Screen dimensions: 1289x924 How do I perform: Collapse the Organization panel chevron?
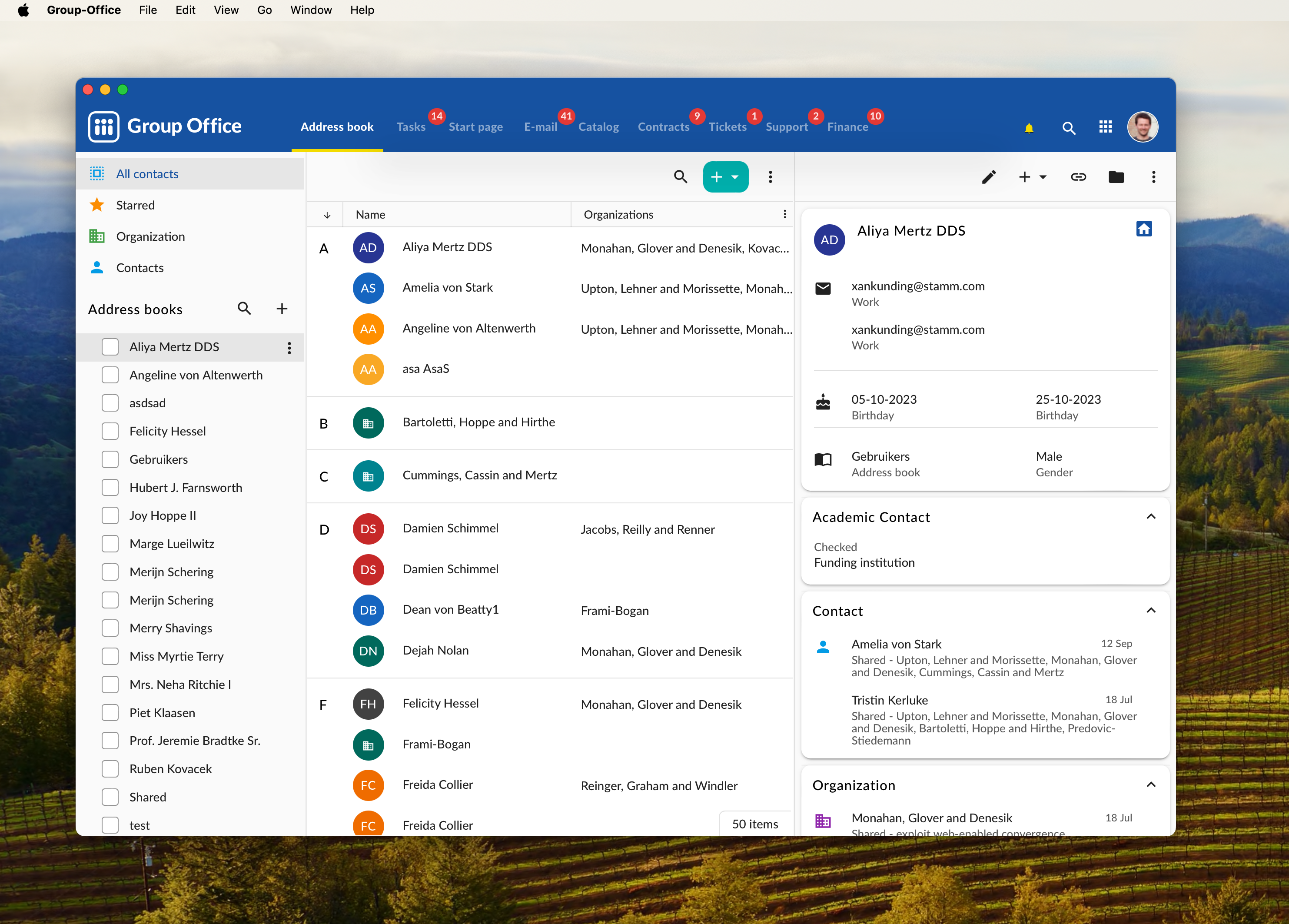[1151, 785]
